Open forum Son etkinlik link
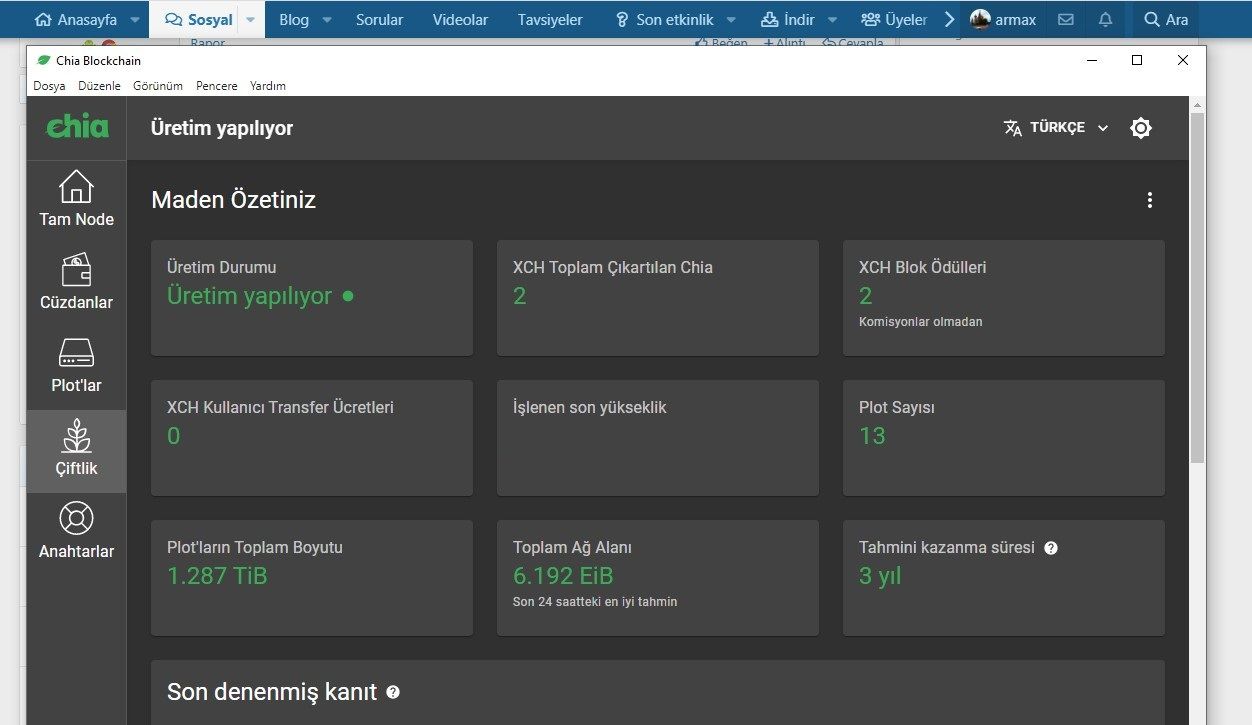This screenshot has height=725, width=1252. click(x=664, y=19)
